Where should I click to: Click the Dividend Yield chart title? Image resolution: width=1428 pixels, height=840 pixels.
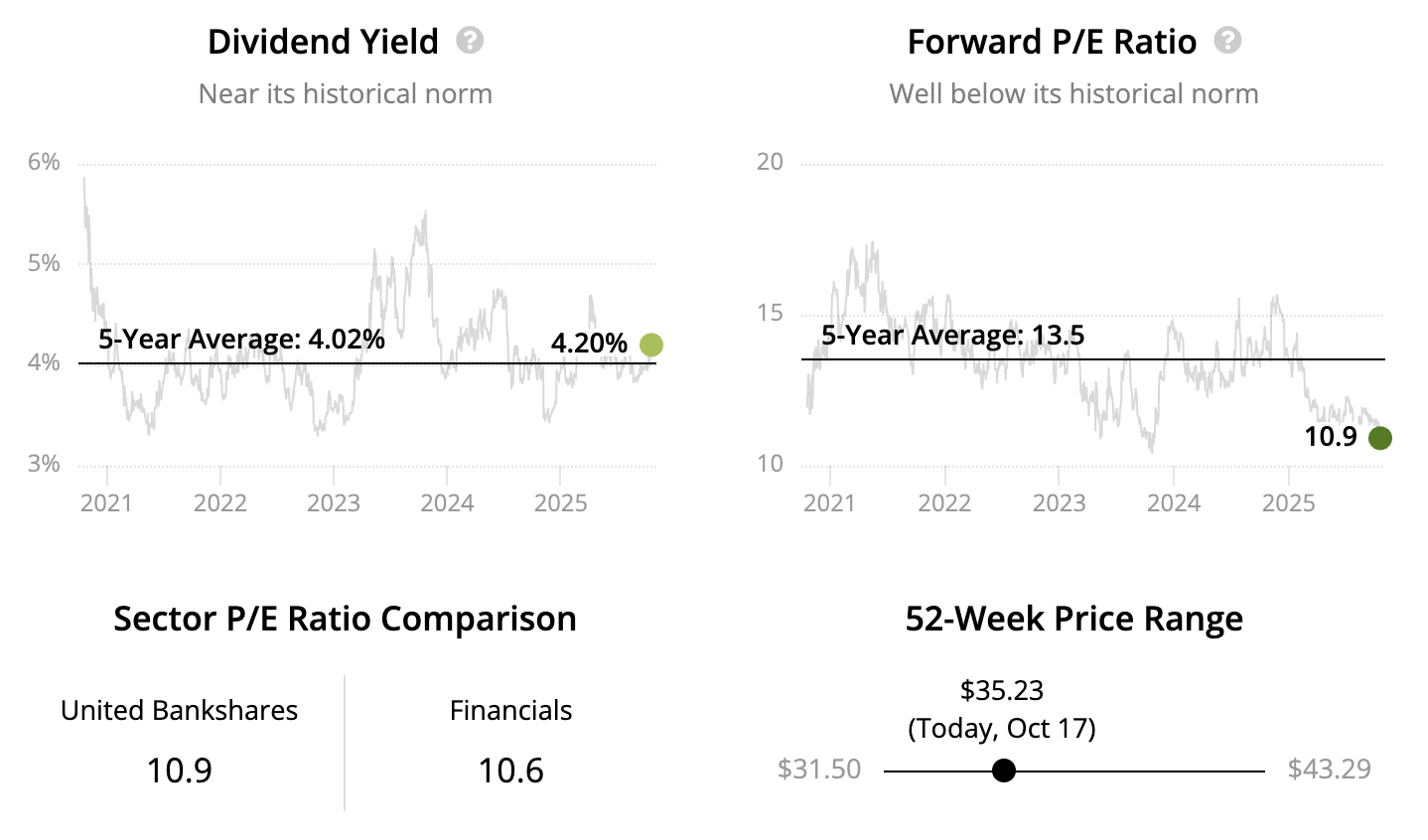click(x=323, y=42)
